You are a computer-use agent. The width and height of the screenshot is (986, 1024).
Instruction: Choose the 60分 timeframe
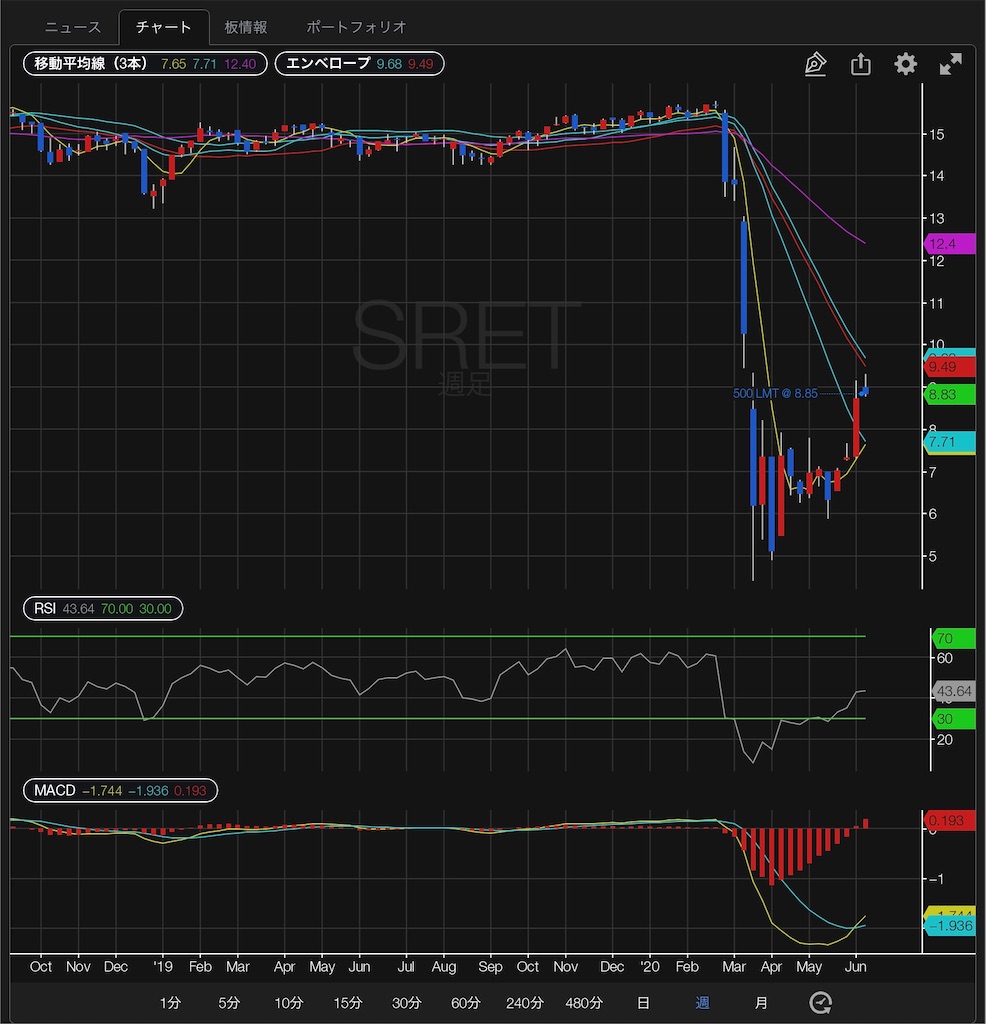click(x=465, y=1002)
